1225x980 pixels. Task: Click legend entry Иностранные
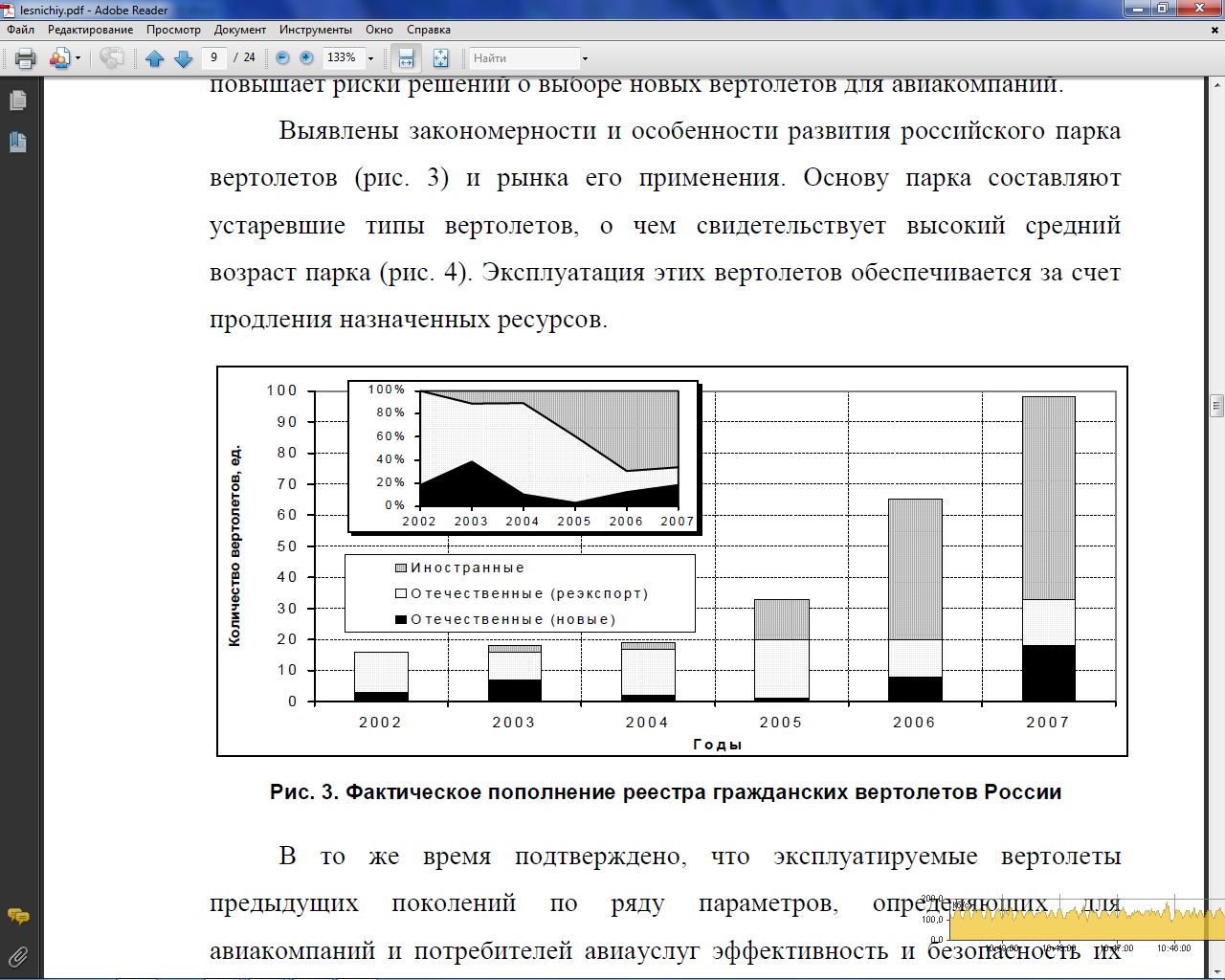tap(460, 568)
